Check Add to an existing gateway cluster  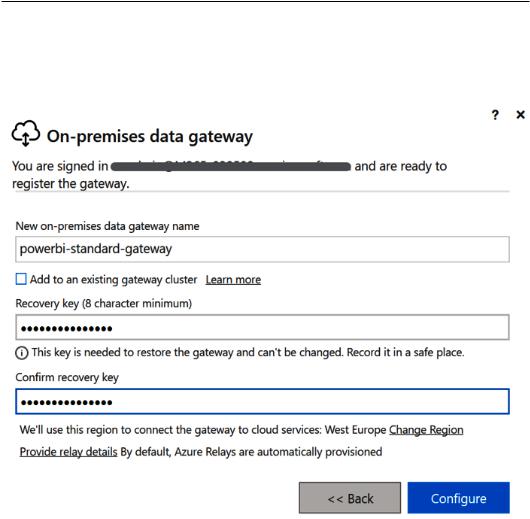pyautogui.click(x=21, y=279)
